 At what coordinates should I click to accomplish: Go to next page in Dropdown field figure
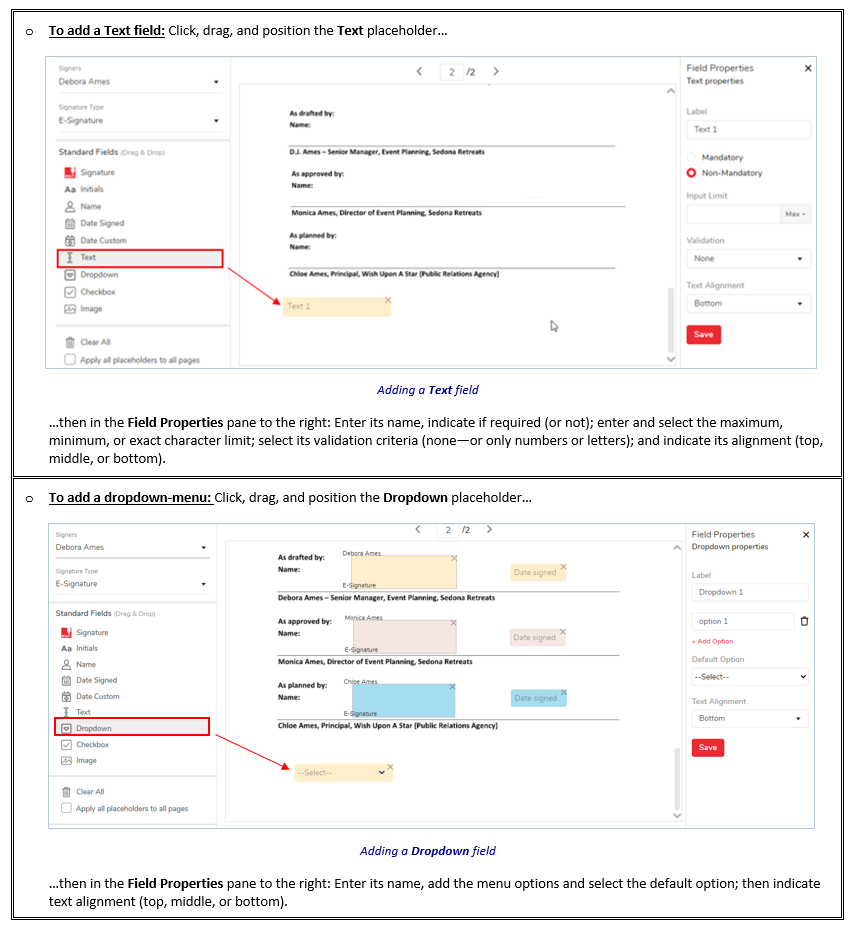[489, 529]
